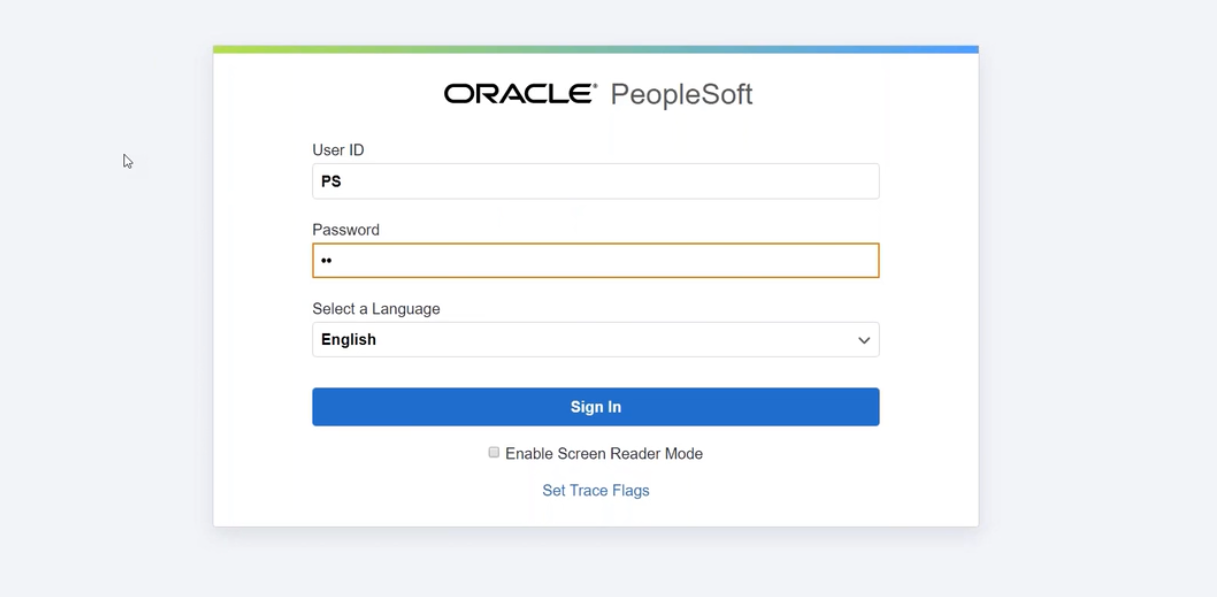Viewport: 1217px width, 597px height.
Task: Tick the box beside Enable Screen Reader Mode
Action: (493, 452)
